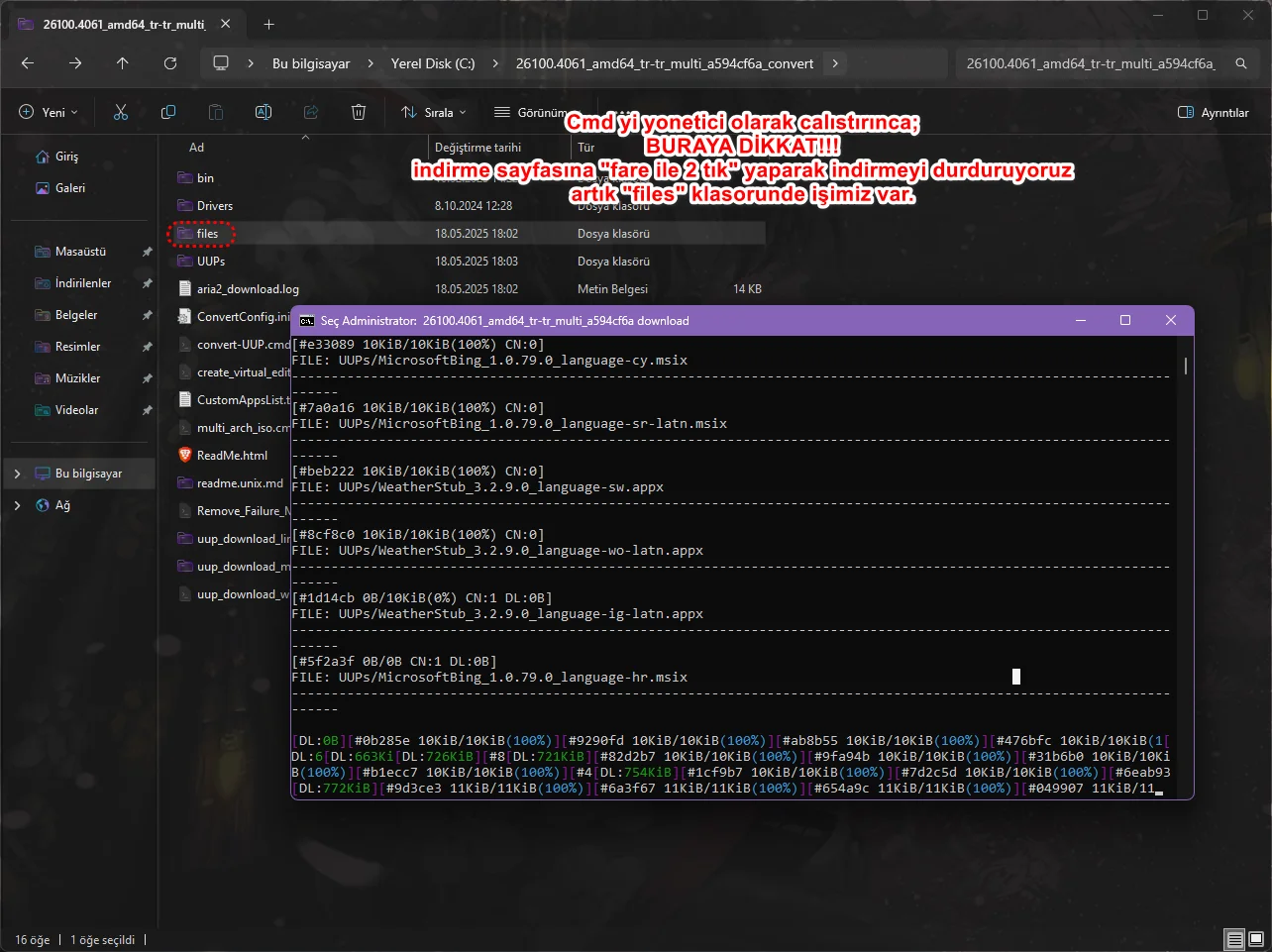
Task: Open the Sırala sort dropdown
Action: 433,112
